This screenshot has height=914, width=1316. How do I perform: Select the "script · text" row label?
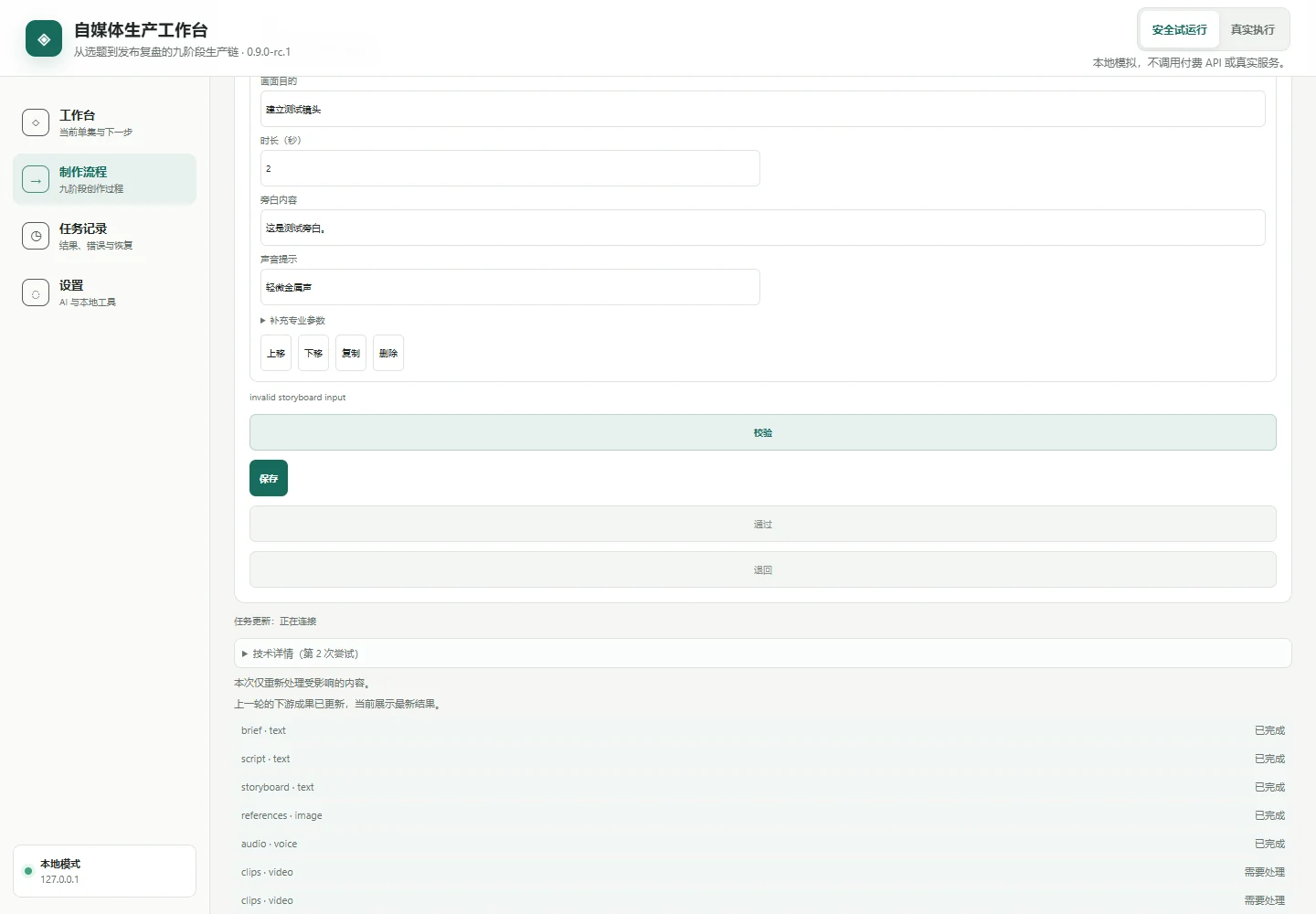point(265,759)
